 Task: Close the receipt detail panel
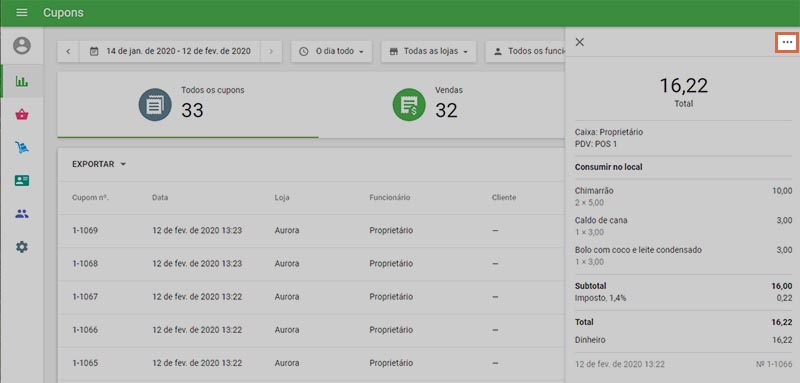point(580,42)
